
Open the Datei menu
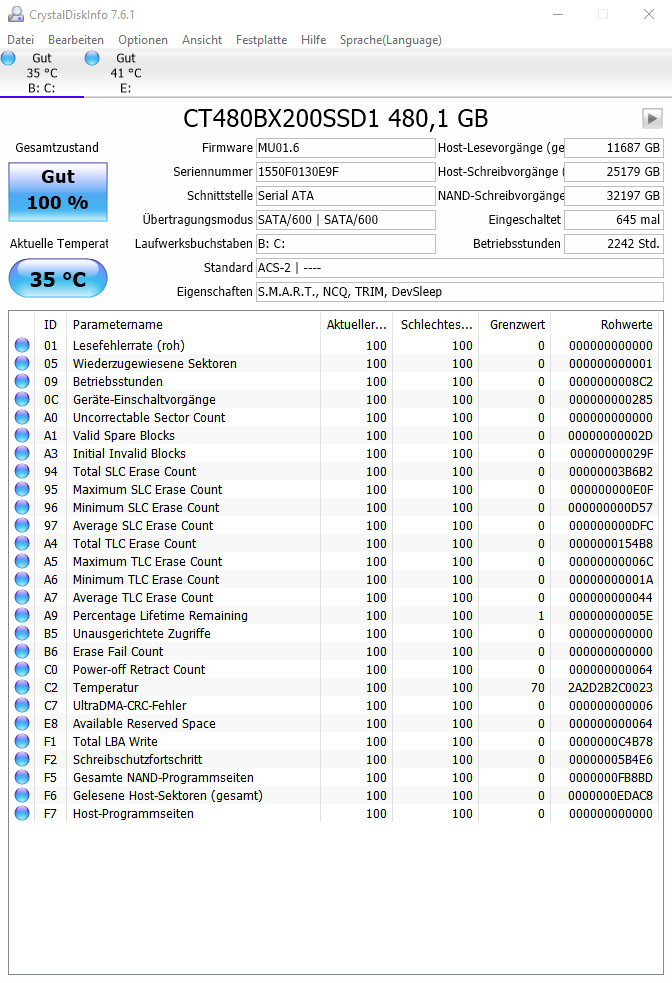coord(21,39)
